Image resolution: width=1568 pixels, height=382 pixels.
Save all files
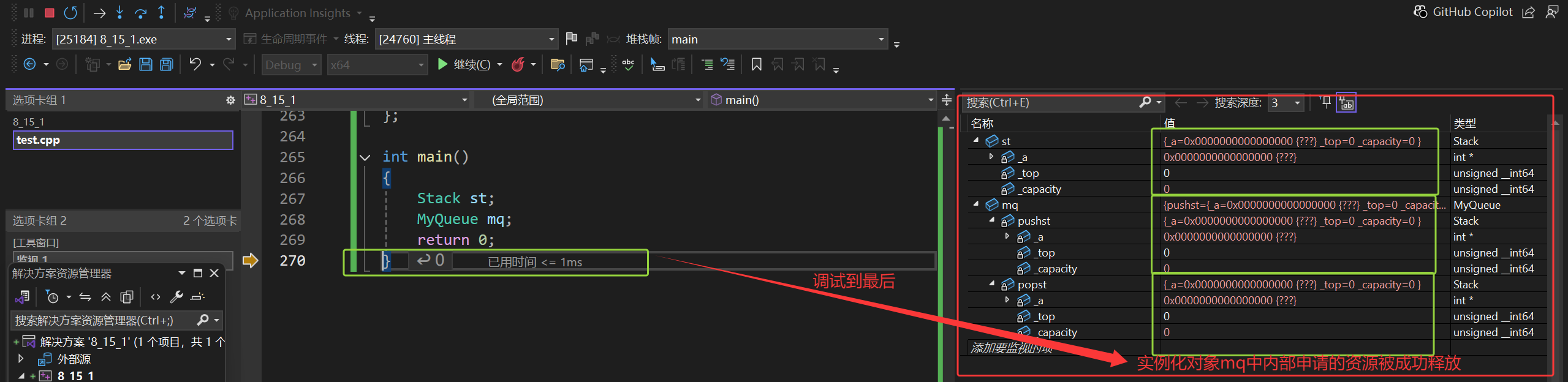click(x=167, y=64)
